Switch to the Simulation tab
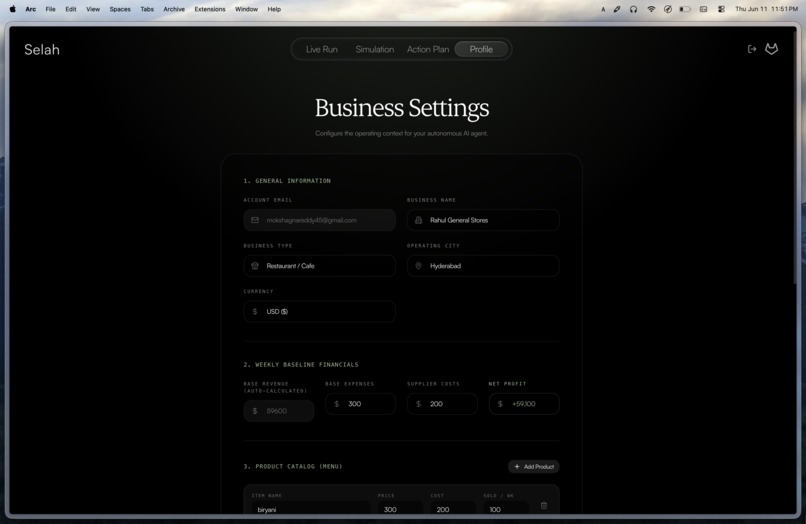Screen dimensions: 806x524 point(375,49)
